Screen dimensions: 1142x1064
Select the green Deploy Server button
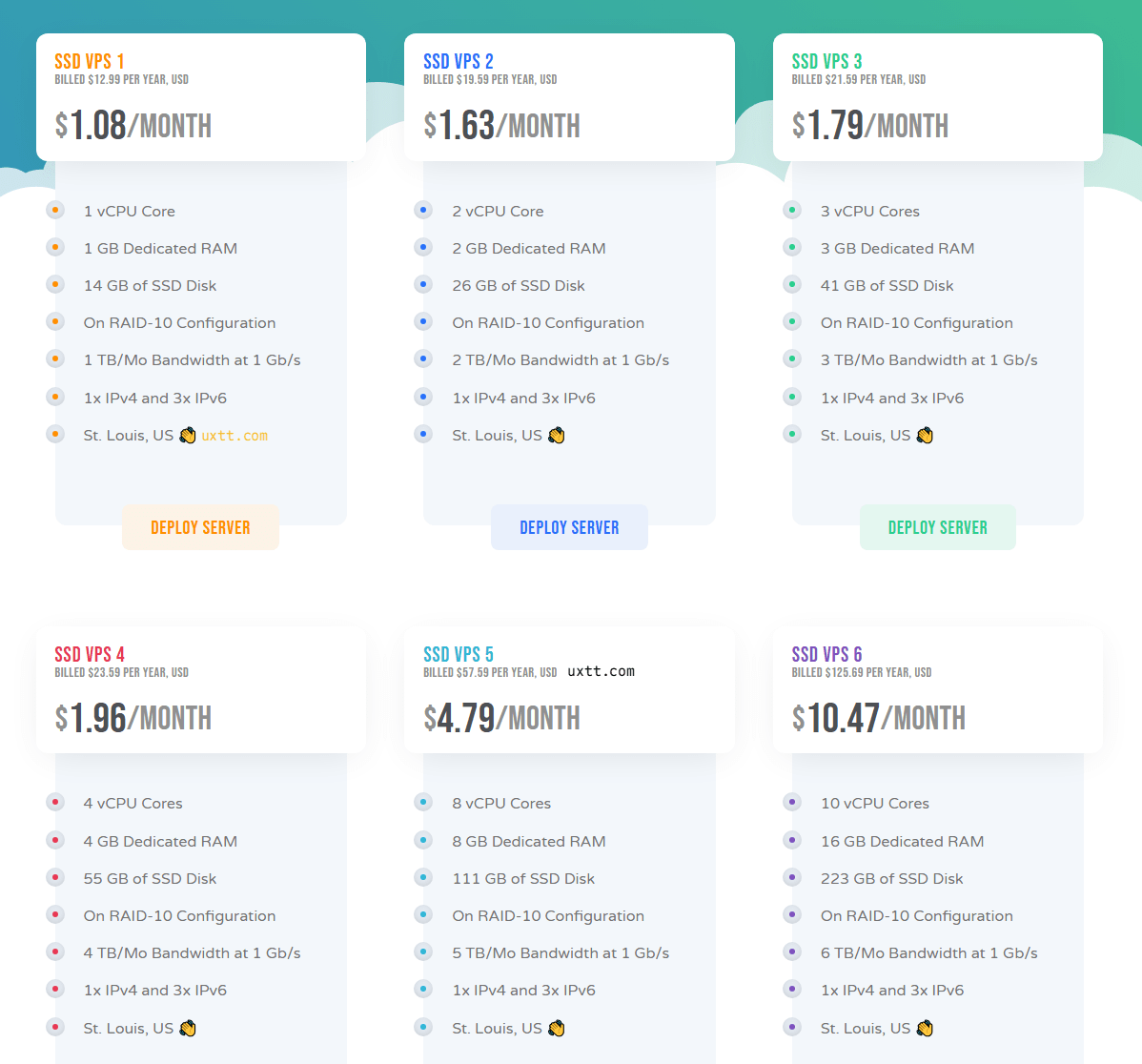[x=937, y=527]
